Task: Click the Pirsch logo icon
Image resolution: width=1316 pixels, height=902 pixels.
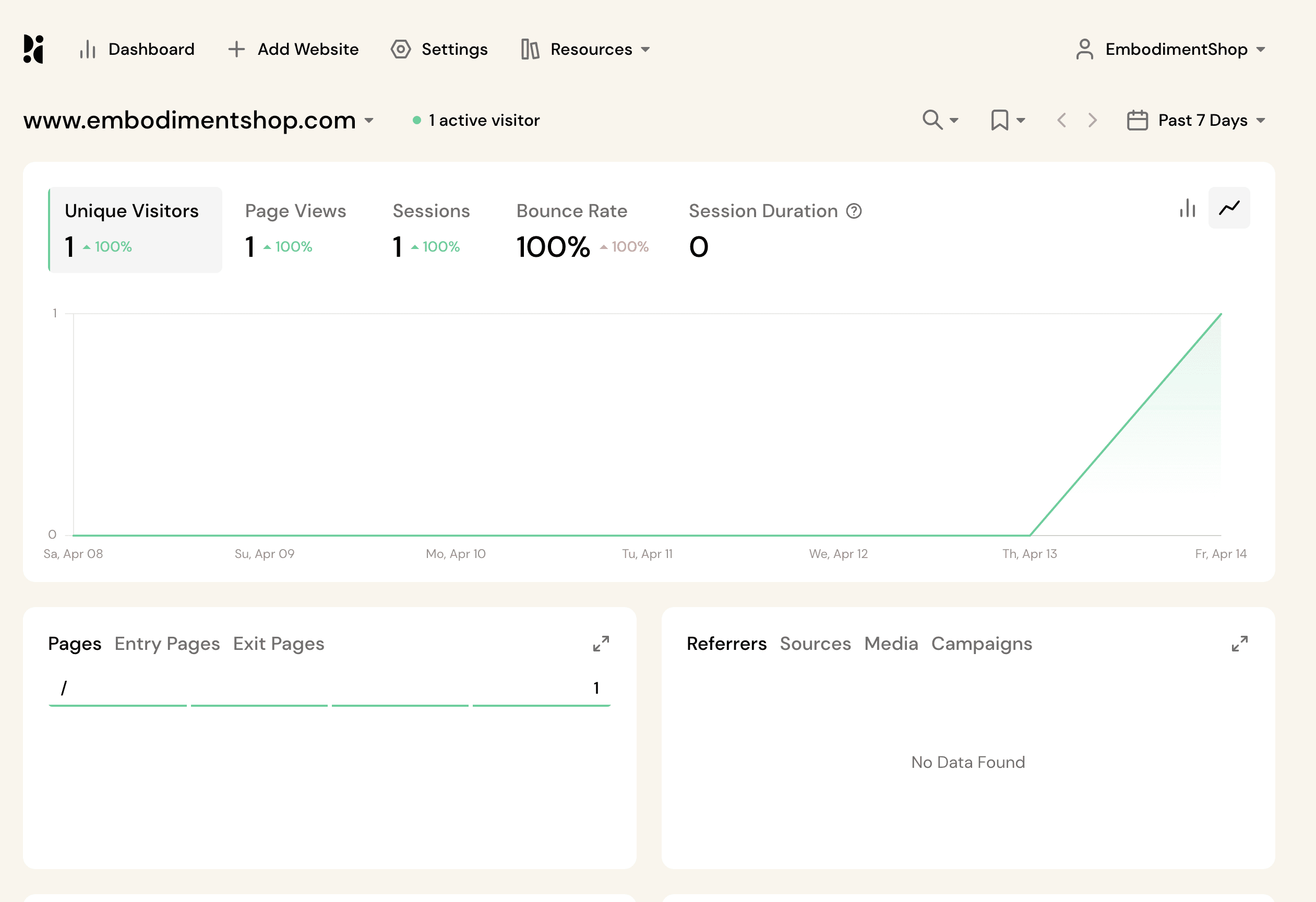Action: [33, 49]
